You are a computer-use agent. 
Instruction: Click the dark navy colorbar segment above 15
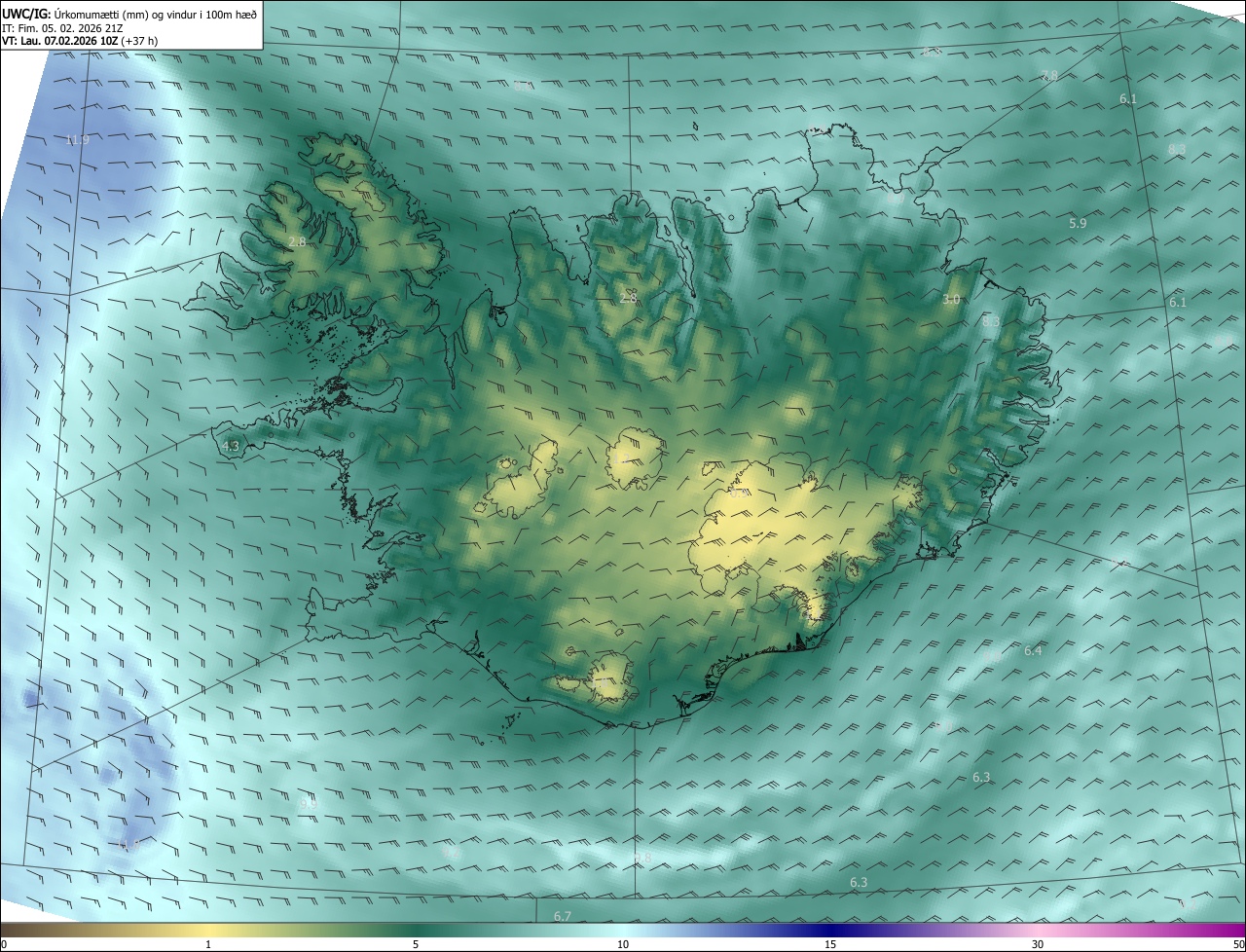[830, 931]
